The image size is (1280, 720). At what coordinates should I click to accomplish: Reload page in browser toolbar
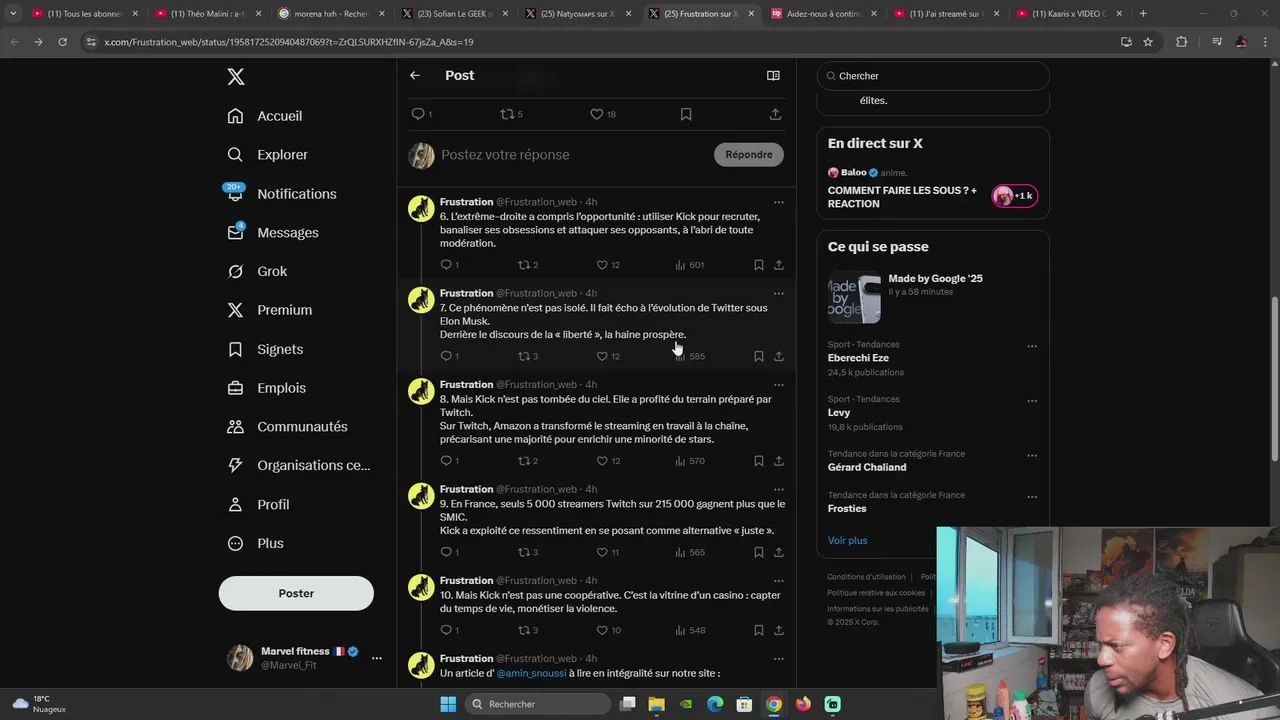(x=62, y=42)
